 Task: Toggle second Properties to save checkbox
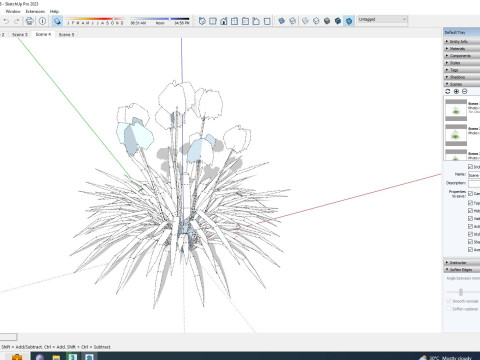click(470, 203)
